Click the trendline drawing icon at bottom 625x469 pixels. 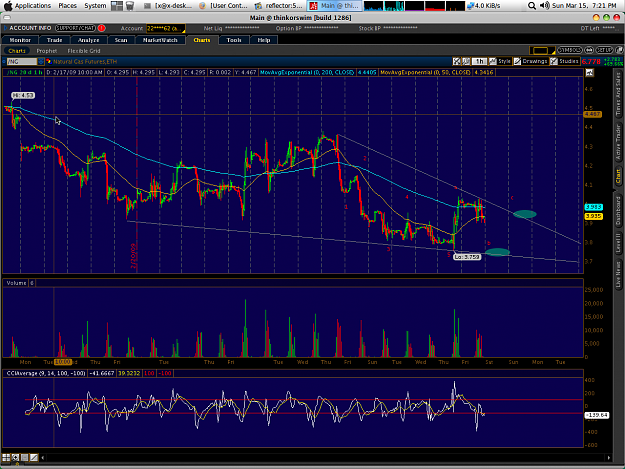[34, 457]
